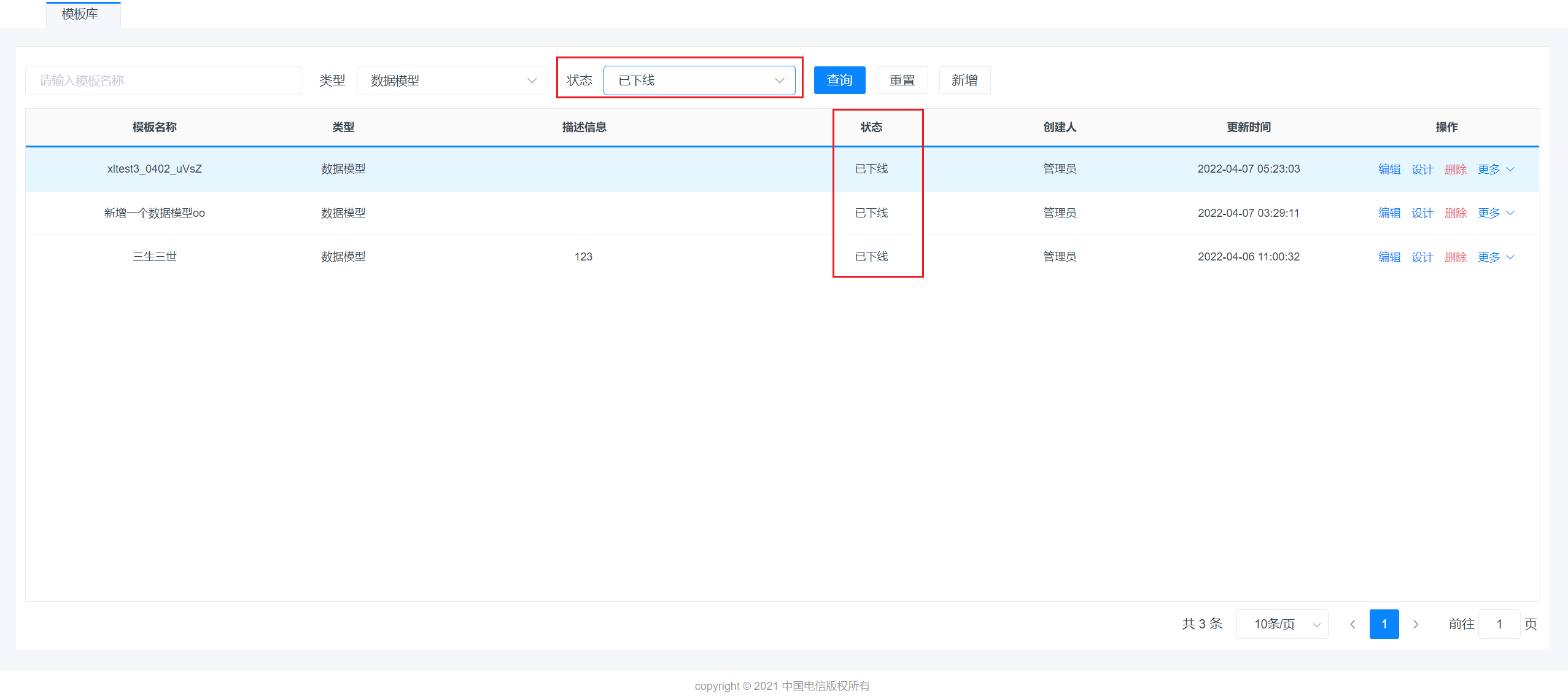Open the 10条/页 page size selector
Screen dimensions: 1568x696
coord(1281,624)
